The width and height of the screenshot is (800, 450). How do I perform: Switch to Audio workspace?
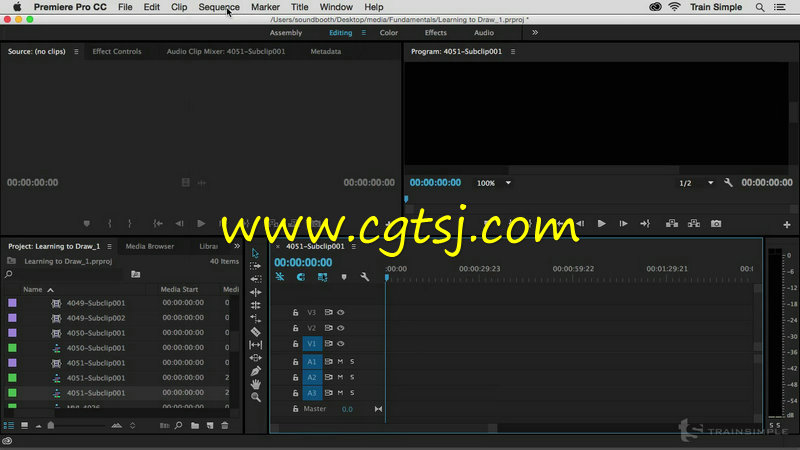[x=484, y=33]
